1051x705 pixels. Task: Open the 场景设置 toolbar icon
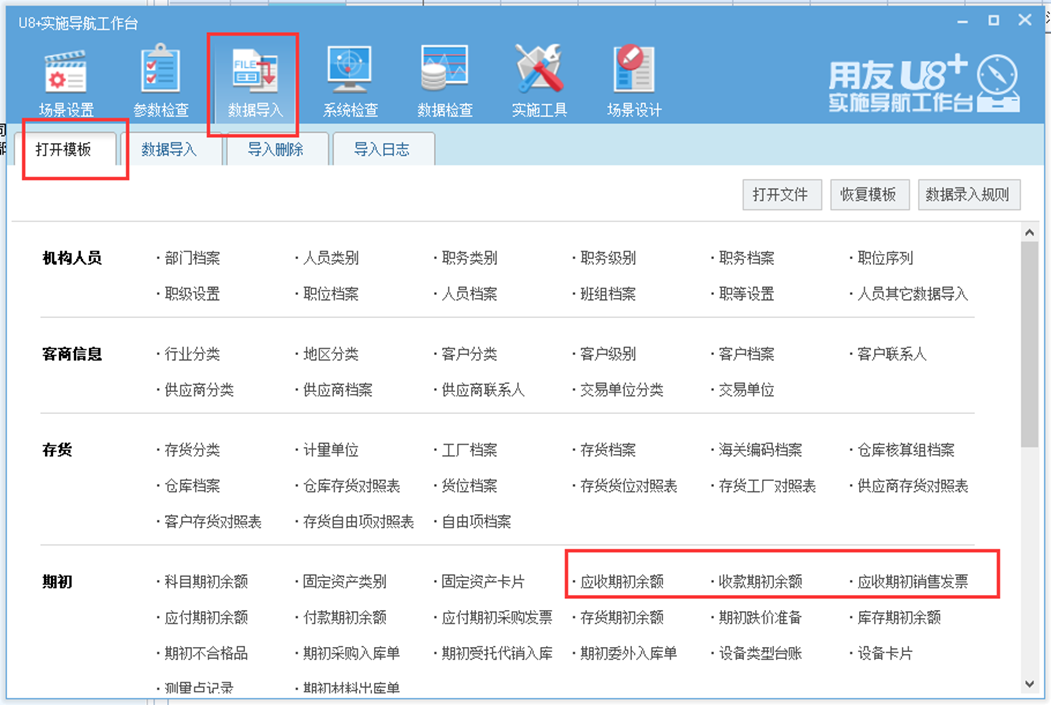click(x=66, y=81)
